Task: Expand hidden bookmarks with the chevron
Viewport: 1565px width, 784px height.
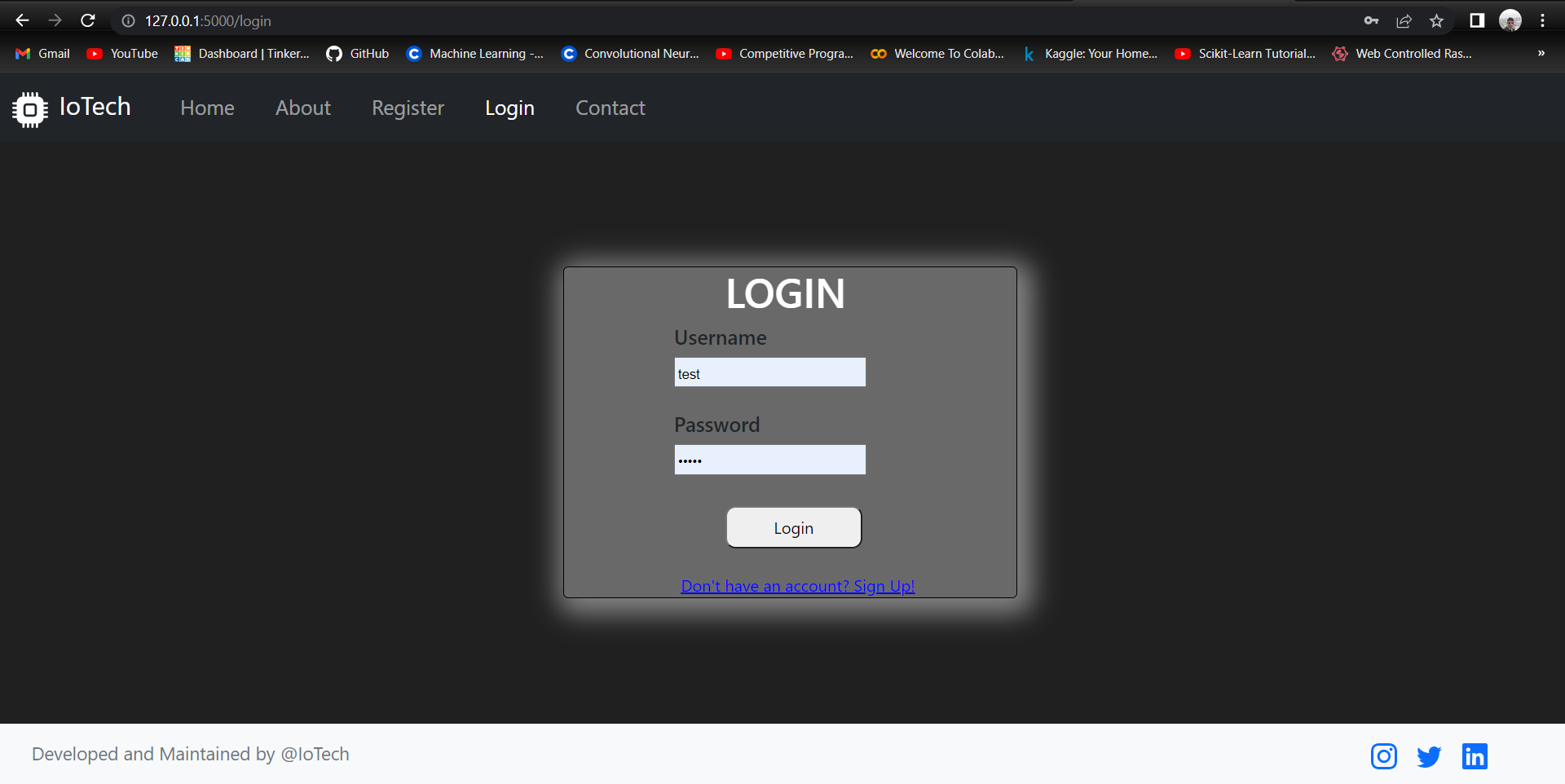Action: click(1541, 54)
